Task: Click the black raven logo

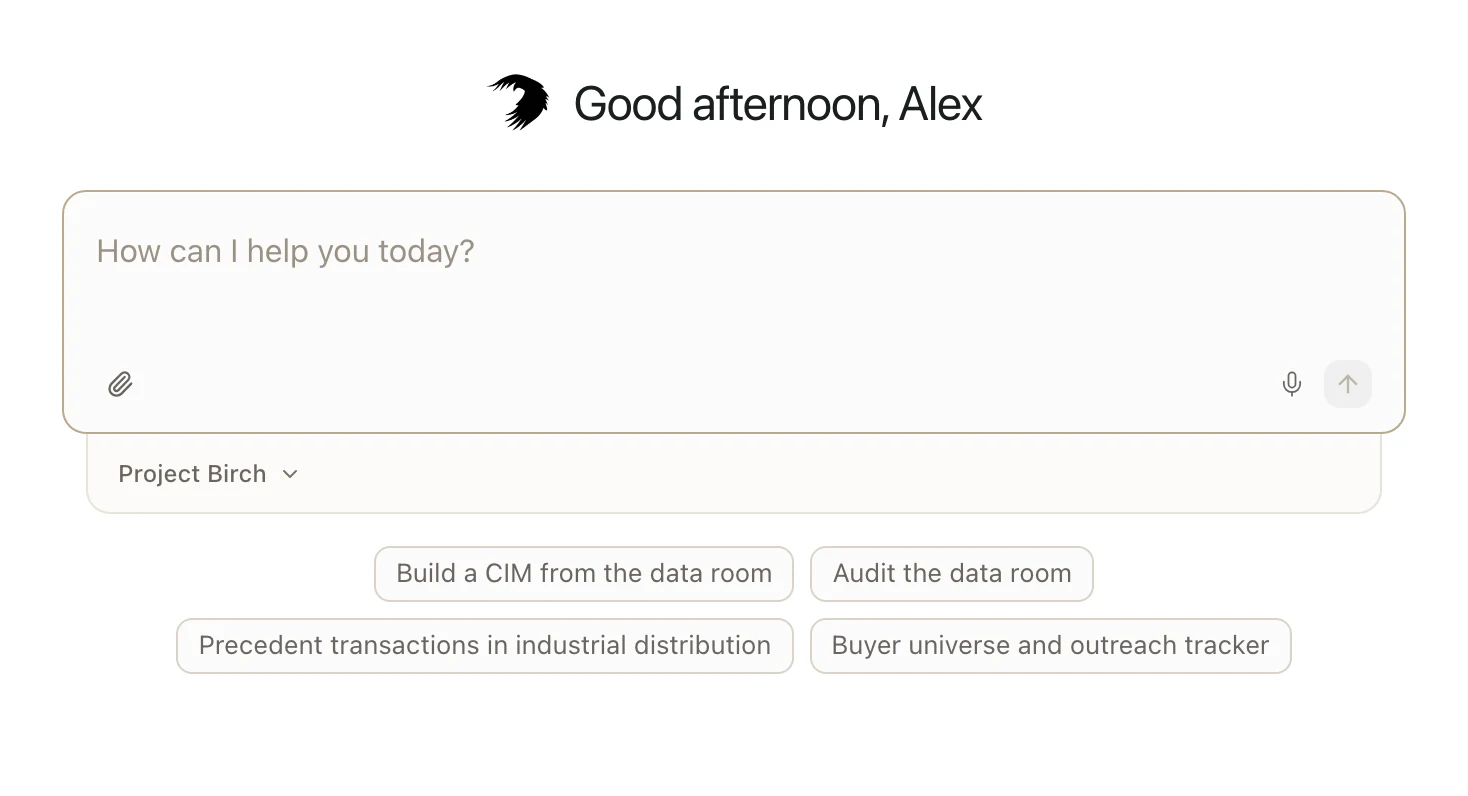Action: 518,102
